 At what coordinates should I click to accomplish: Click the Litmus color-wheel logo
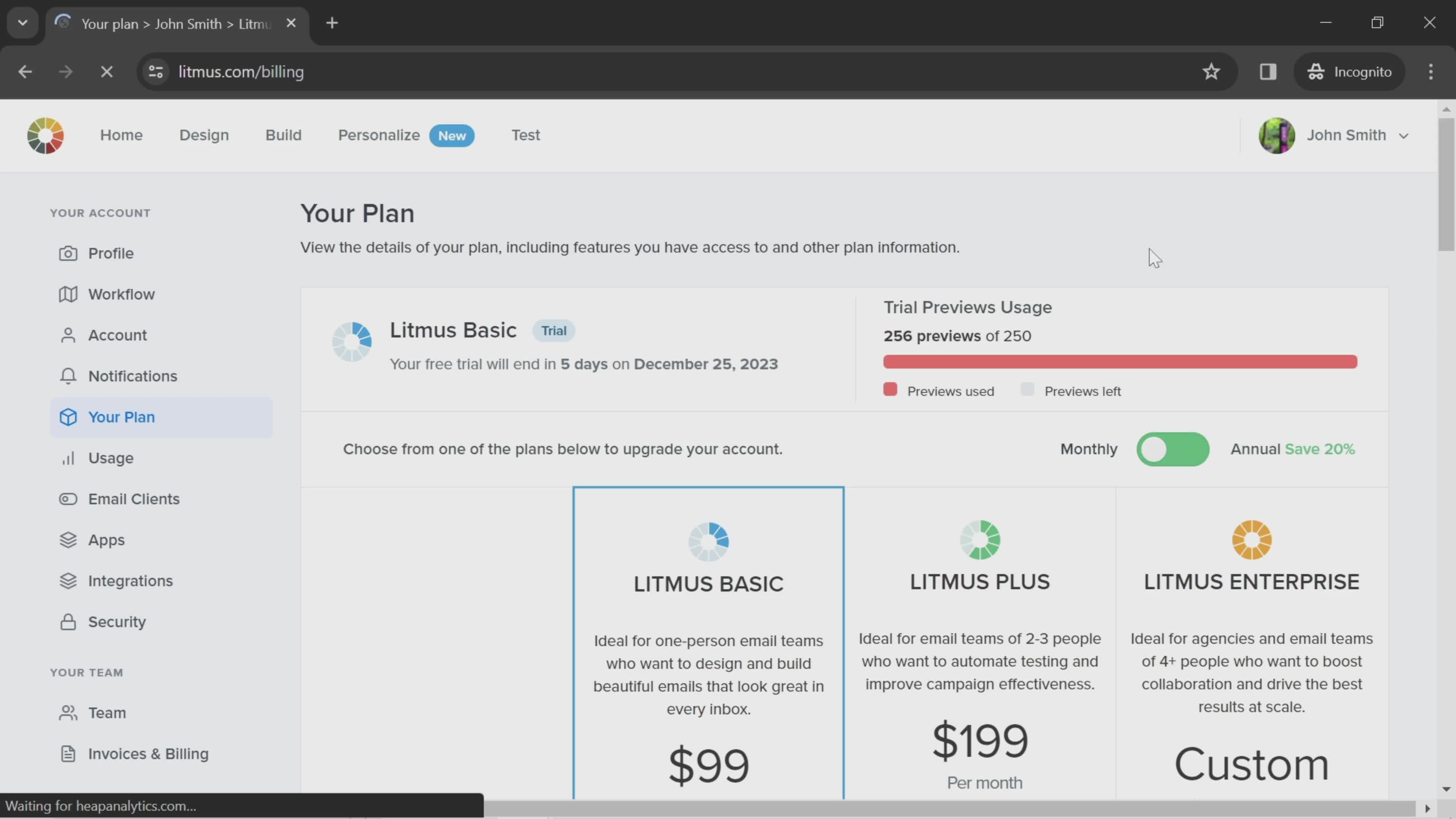coord(45,136)
